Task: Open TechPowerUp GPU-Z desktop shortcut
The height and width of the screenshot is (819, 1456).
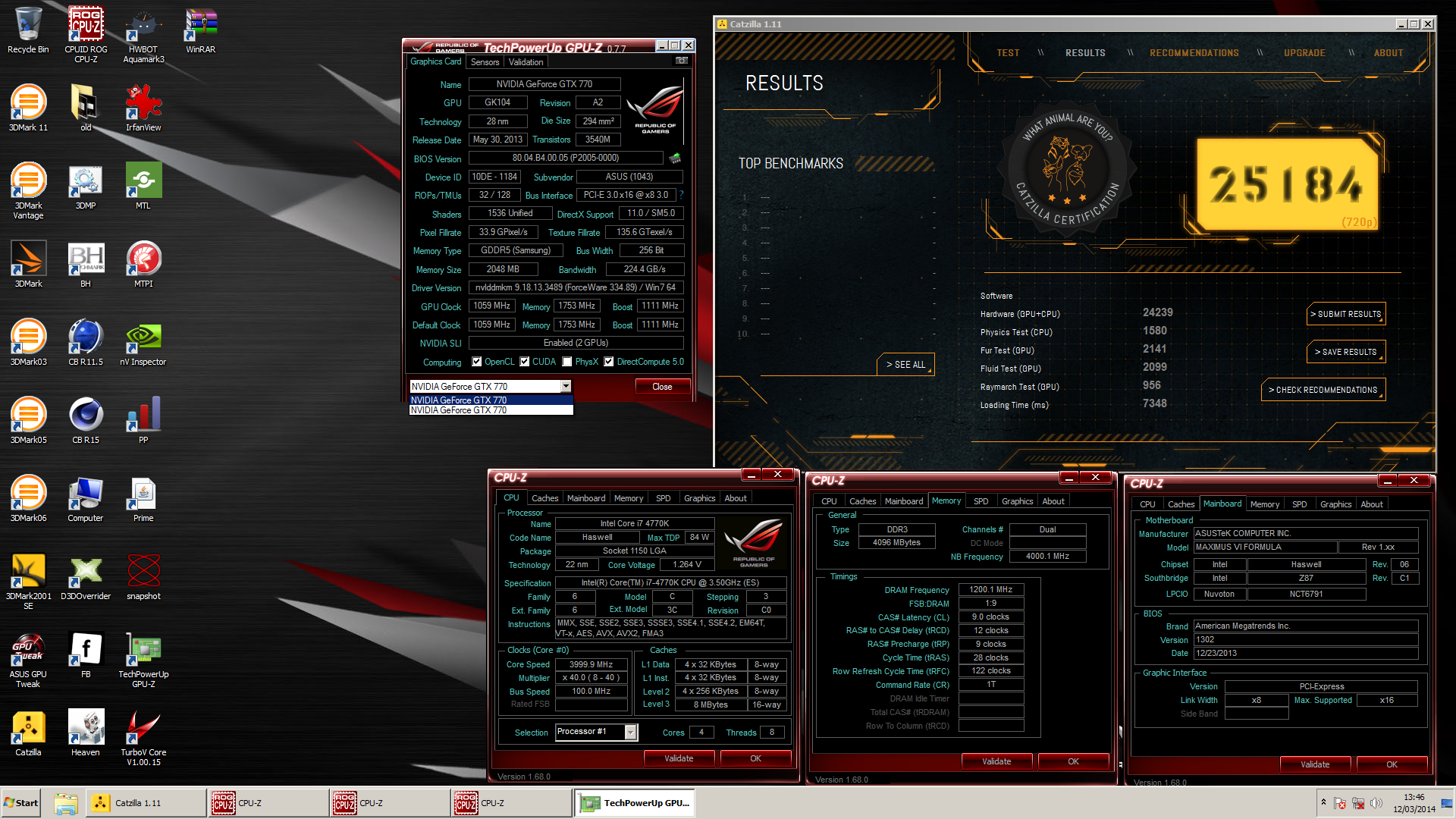Action: [143, 660]
